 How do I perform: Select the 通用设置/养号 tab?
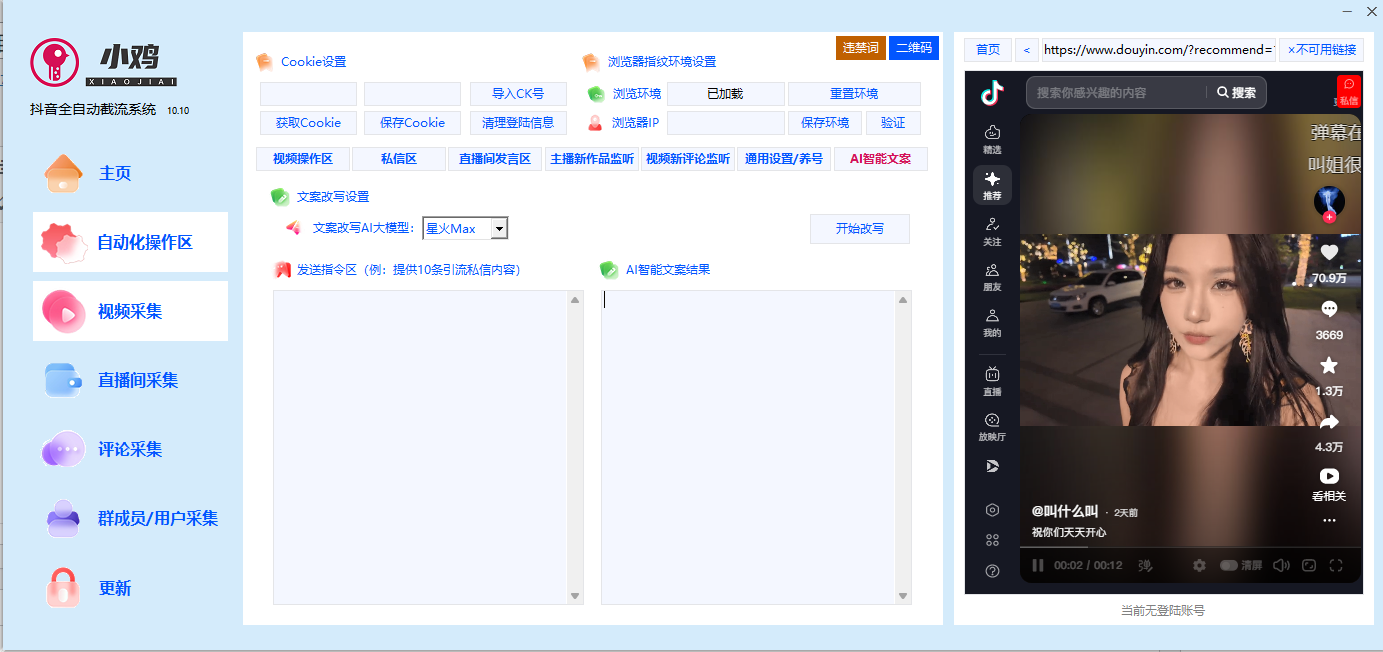click(x=783, y=158)
